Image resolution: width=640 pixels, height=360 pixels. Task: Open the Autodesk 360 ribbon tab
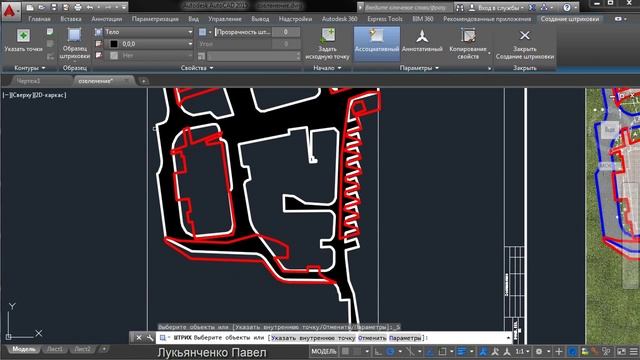(340, 19)
